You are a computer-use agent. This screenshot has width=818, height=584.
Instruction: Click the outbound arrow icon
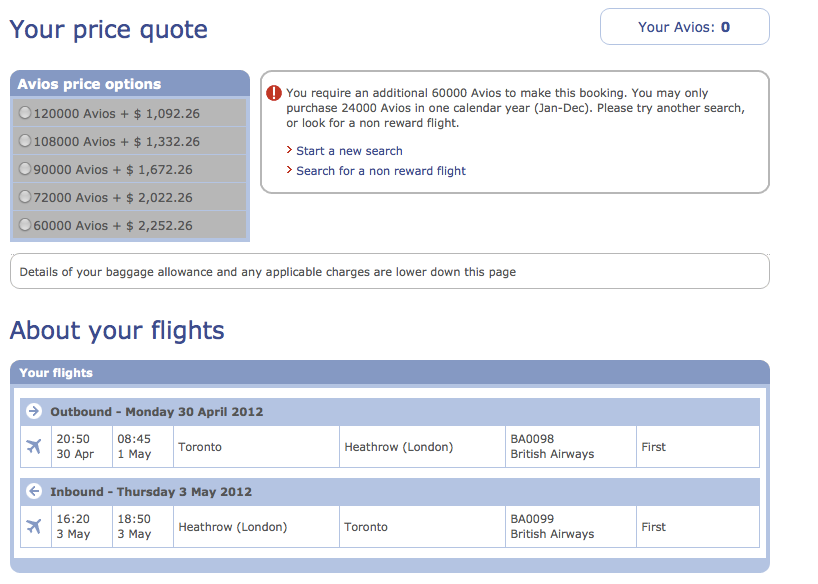click(34, 411)
